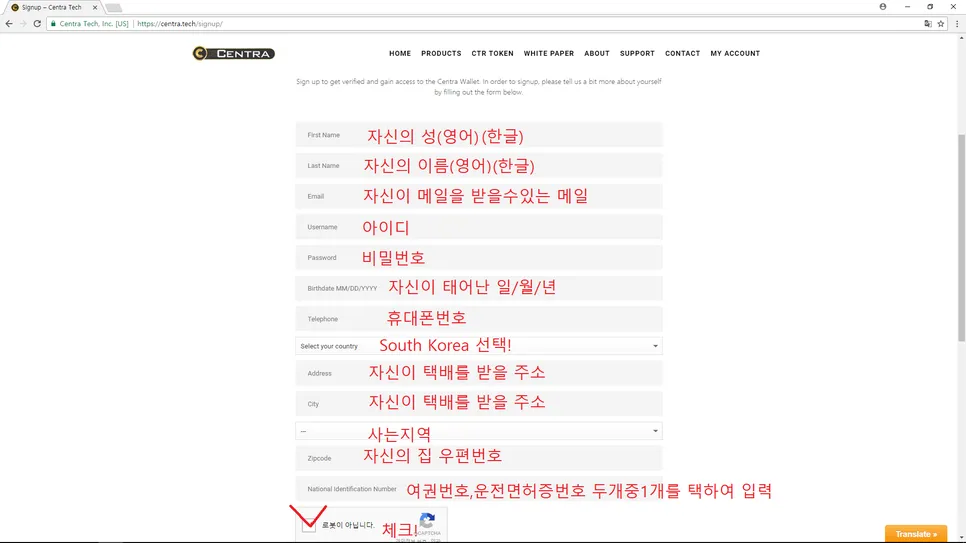Check the I'm not a robot checkbox
The image size is (966, 543).
click(309, 526)
